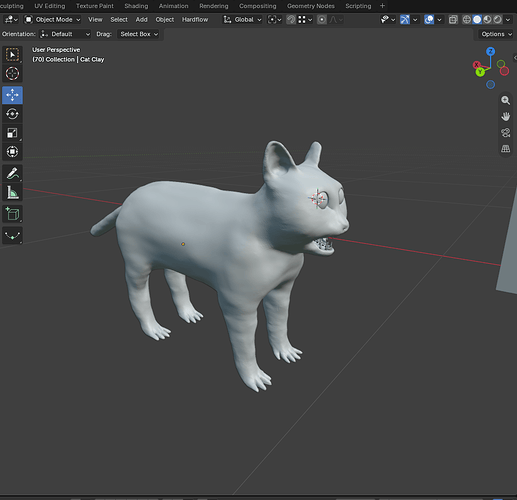The height and width of the screenshot is (500, 517).
Task: Open object visibility filter dropdown
Action: 388,20
